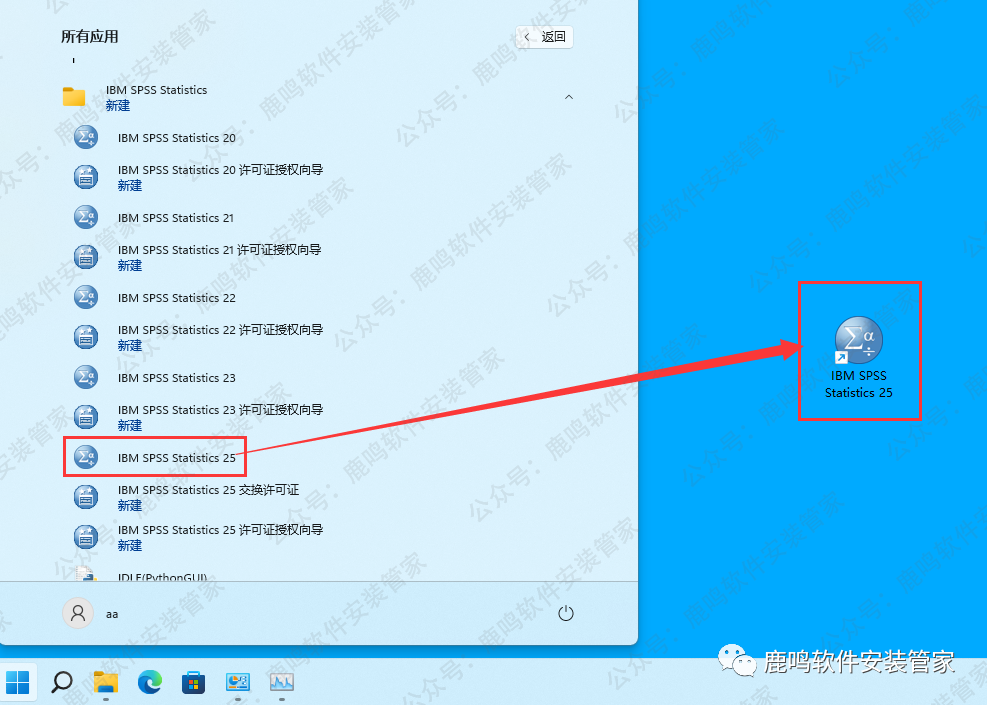Launch IBM SPSS Statistics 25 许可证授权向导
This screenshot has height=705, width=987.
coord(220,537)
